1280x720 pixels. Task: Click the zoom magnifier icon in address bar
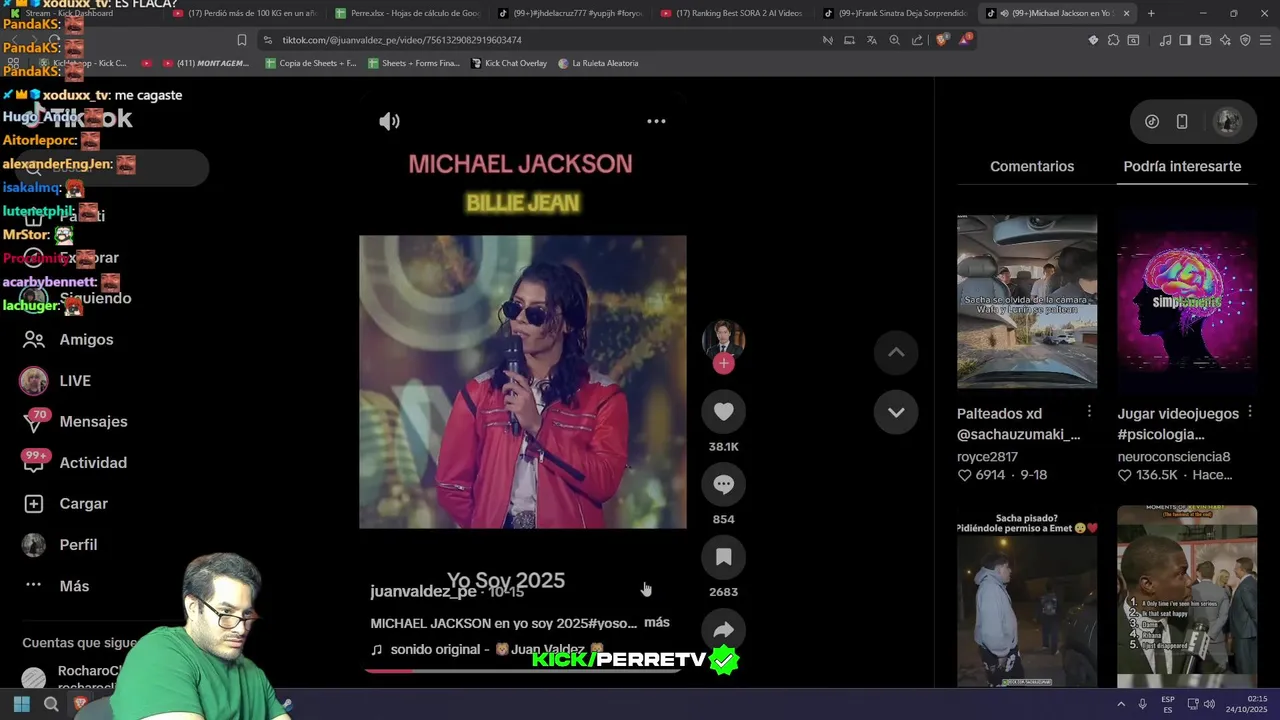[x=894, y=40]
